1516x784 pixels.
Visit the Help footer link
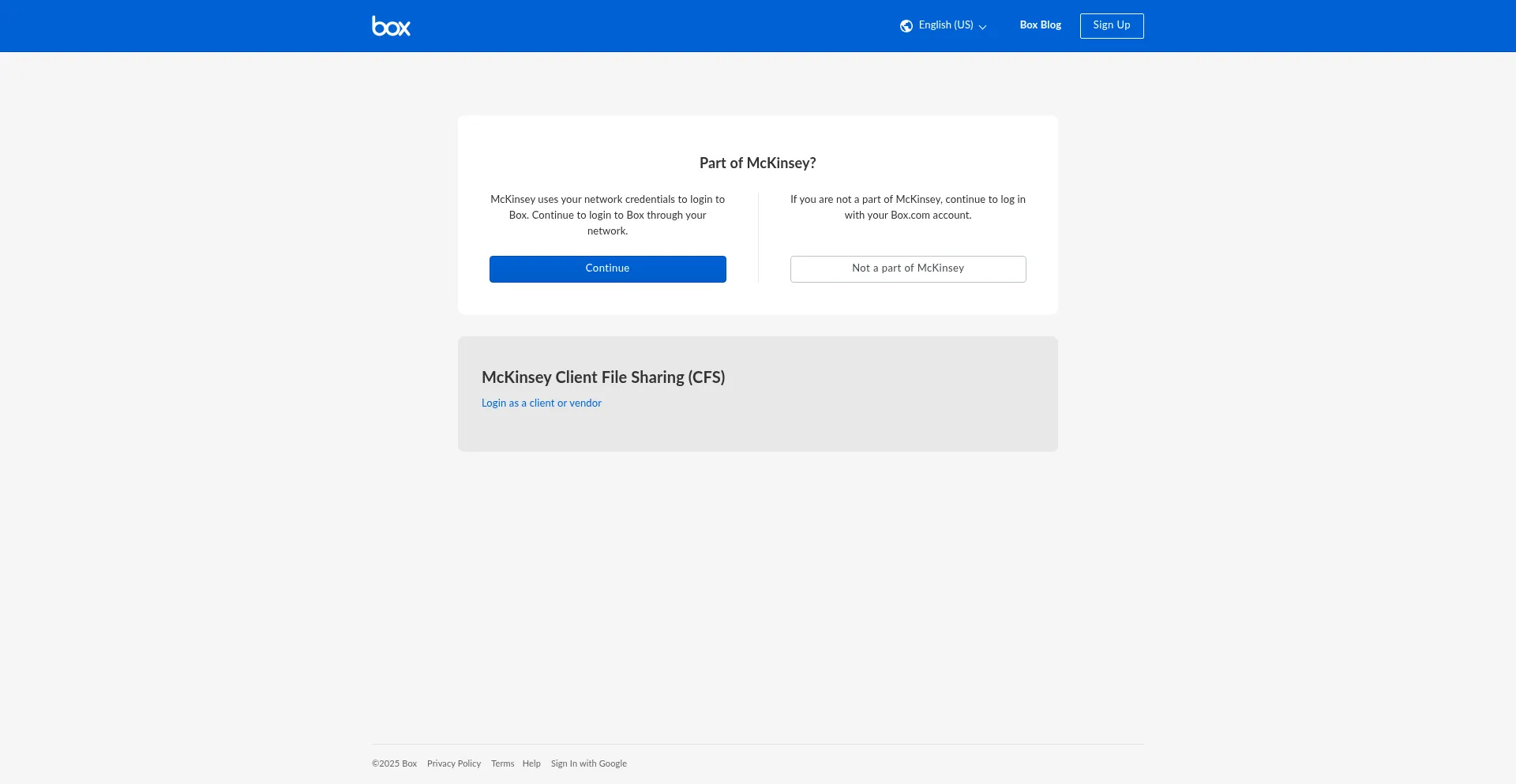(x=531, y=763)
